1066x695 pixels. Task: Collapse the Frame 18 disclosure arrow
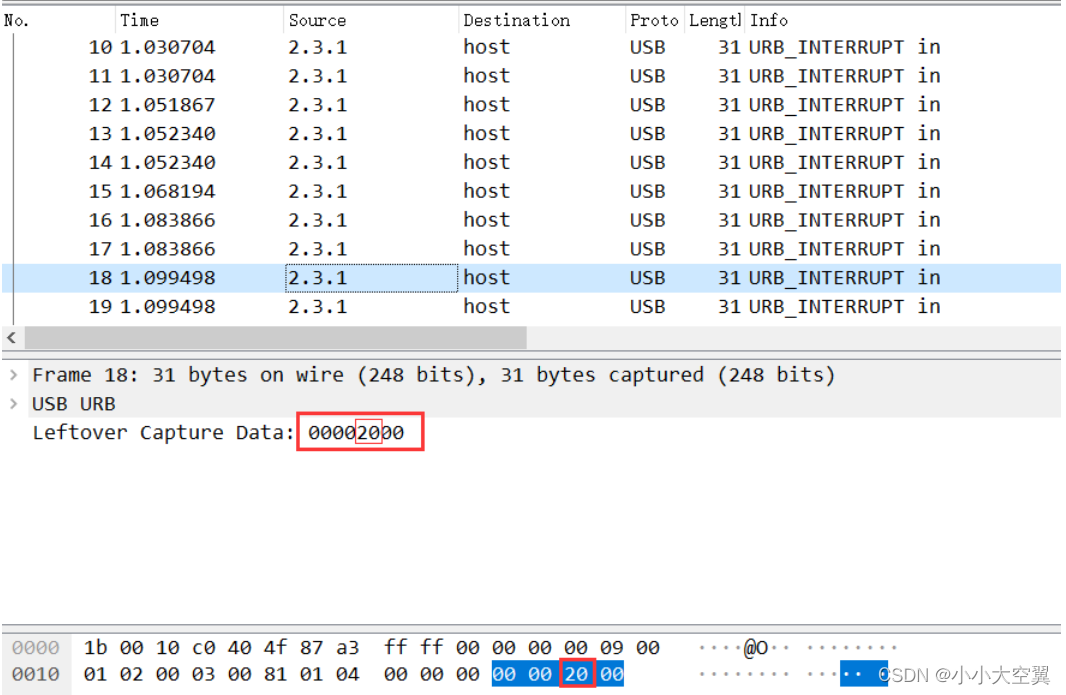click(x=14, y=374)
